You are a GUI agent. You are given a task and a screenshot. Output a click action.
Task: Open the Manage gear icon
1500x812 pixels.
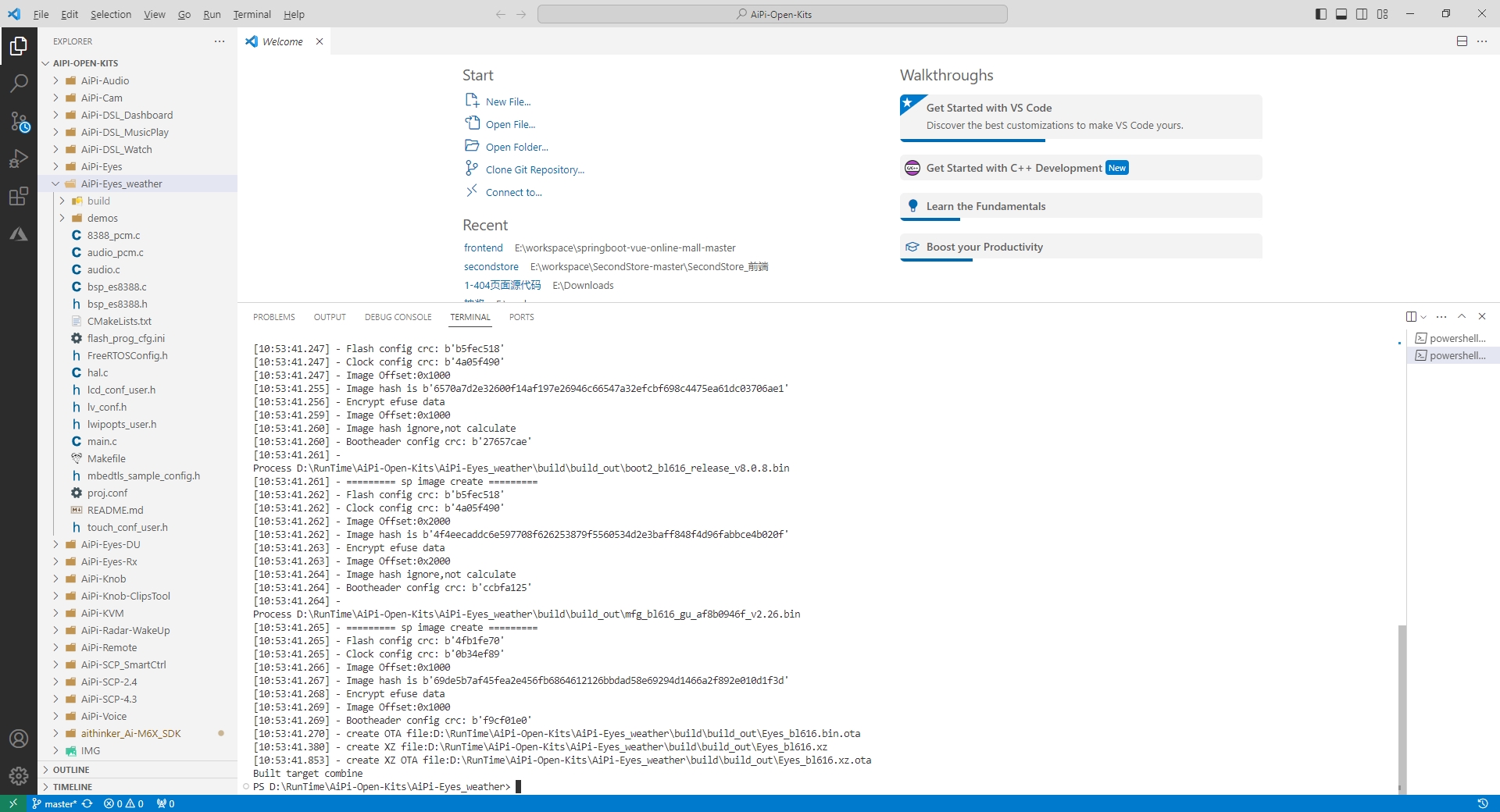click(x=19, y=776)
